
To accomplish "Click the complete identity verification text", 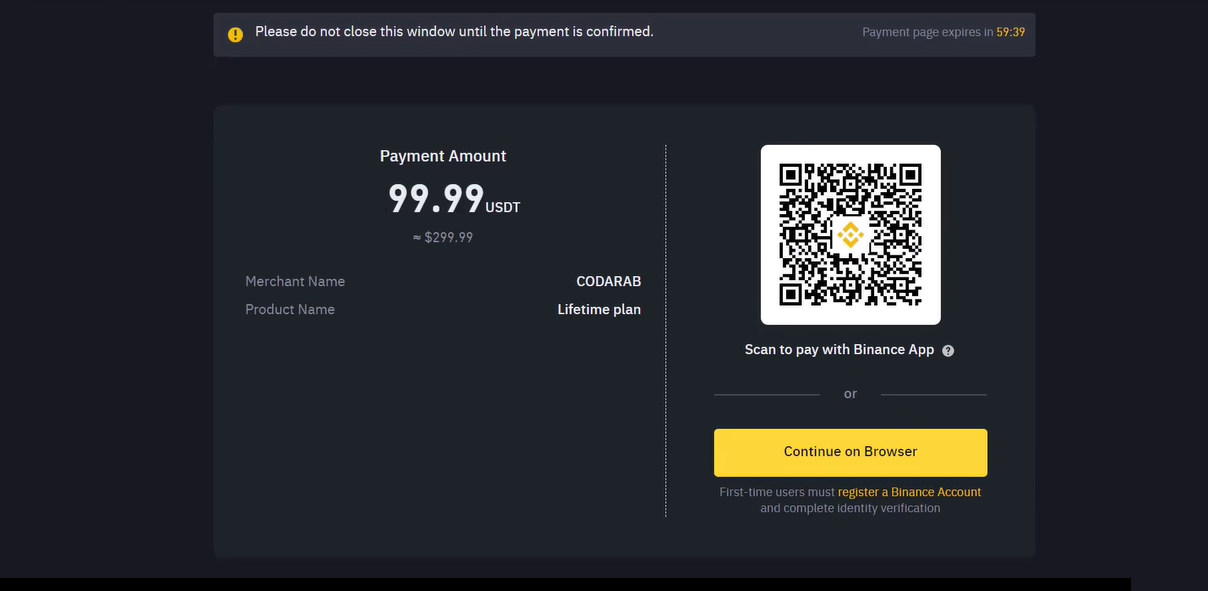I will 850,508.
